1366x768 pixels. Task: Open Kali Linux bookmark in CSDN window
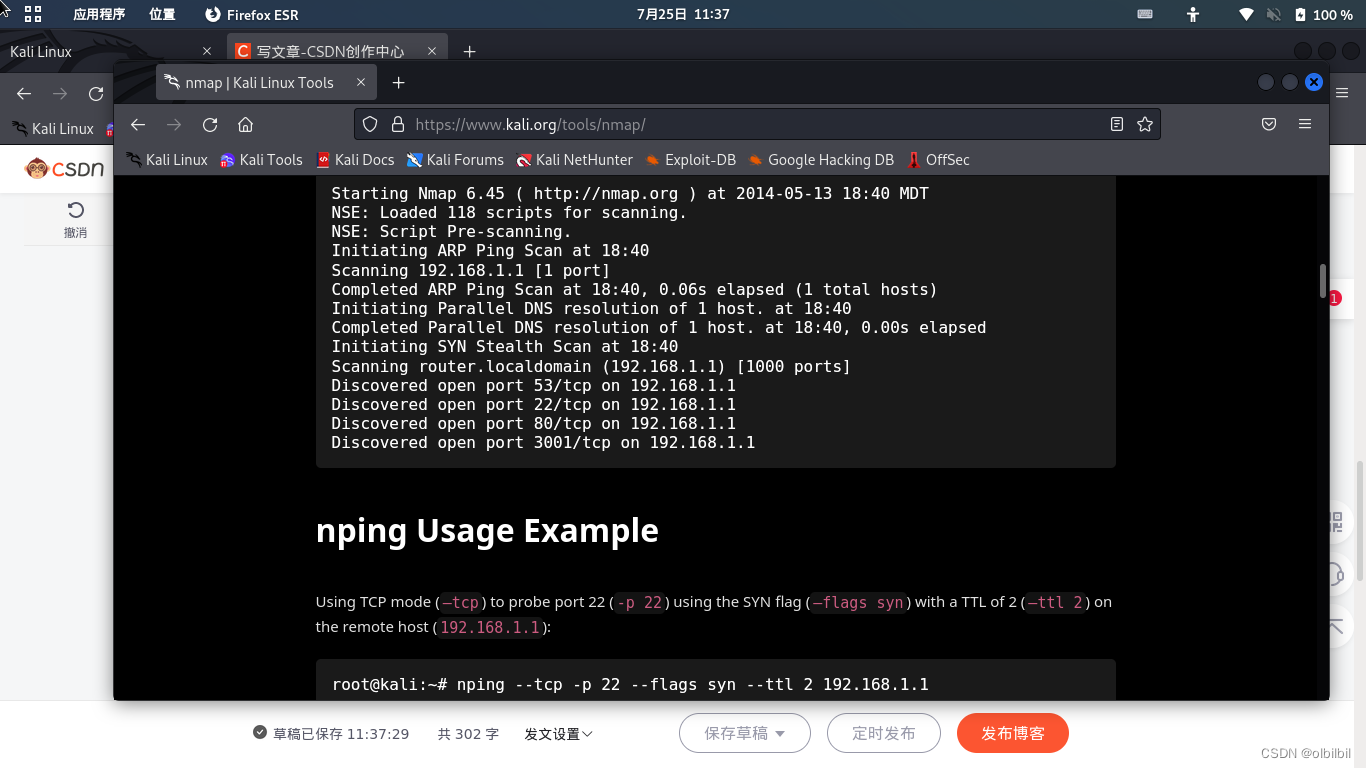click(x=53, y=129)
